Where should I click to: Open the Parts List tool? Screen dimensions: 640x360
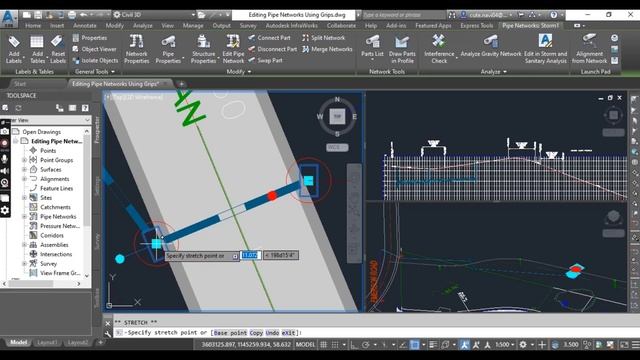[372, 48]
